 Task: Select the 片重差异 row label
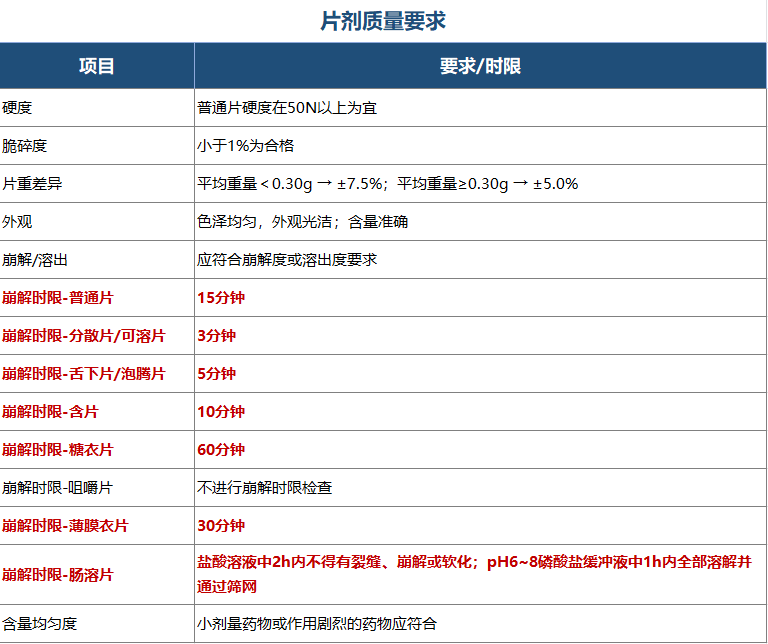(32, 184)
